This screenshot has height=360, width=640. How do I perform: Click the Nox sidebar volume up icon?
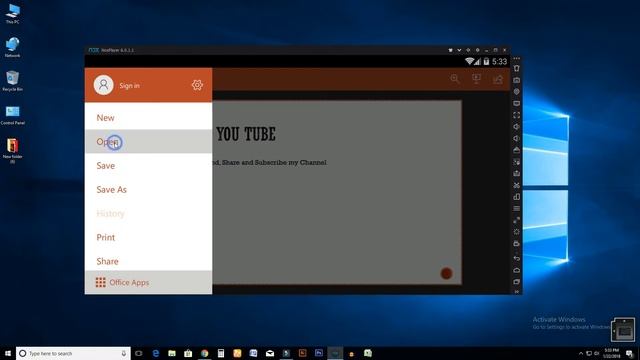pyautogui.click(x=517, y=127)
